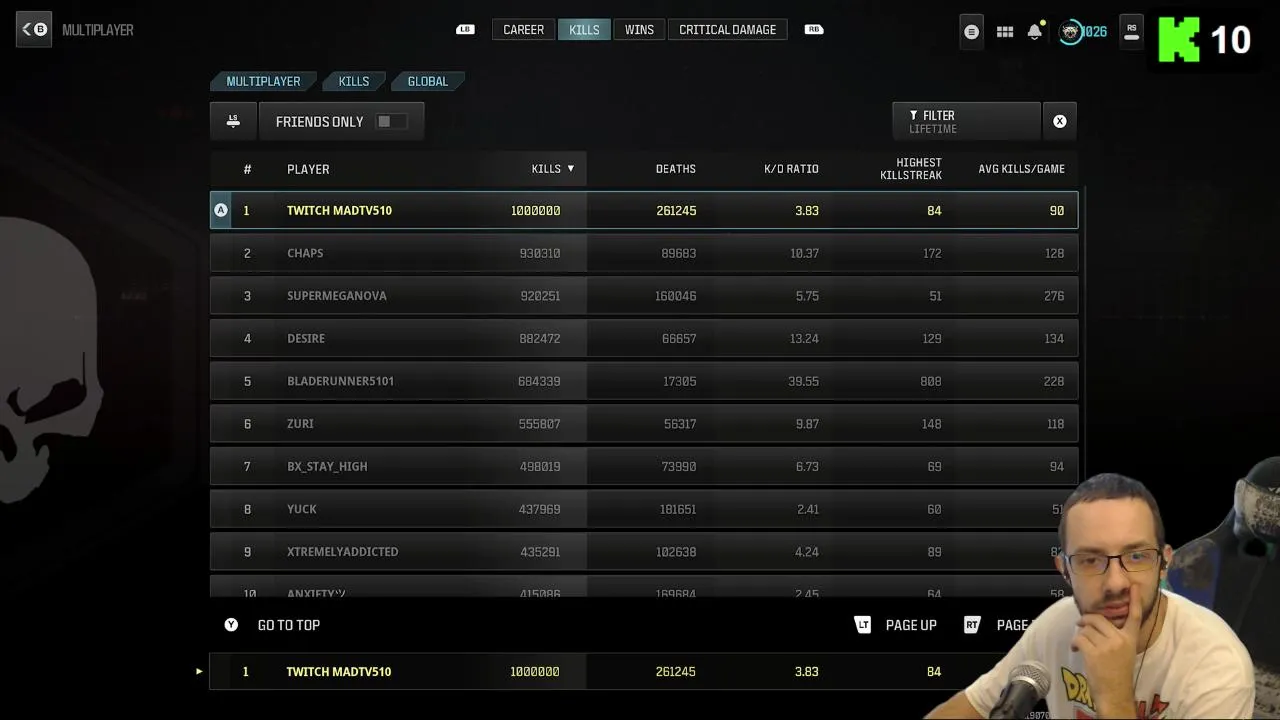Click Page Up
This screenshot has width=1280, height=720.
pos(911,625)
